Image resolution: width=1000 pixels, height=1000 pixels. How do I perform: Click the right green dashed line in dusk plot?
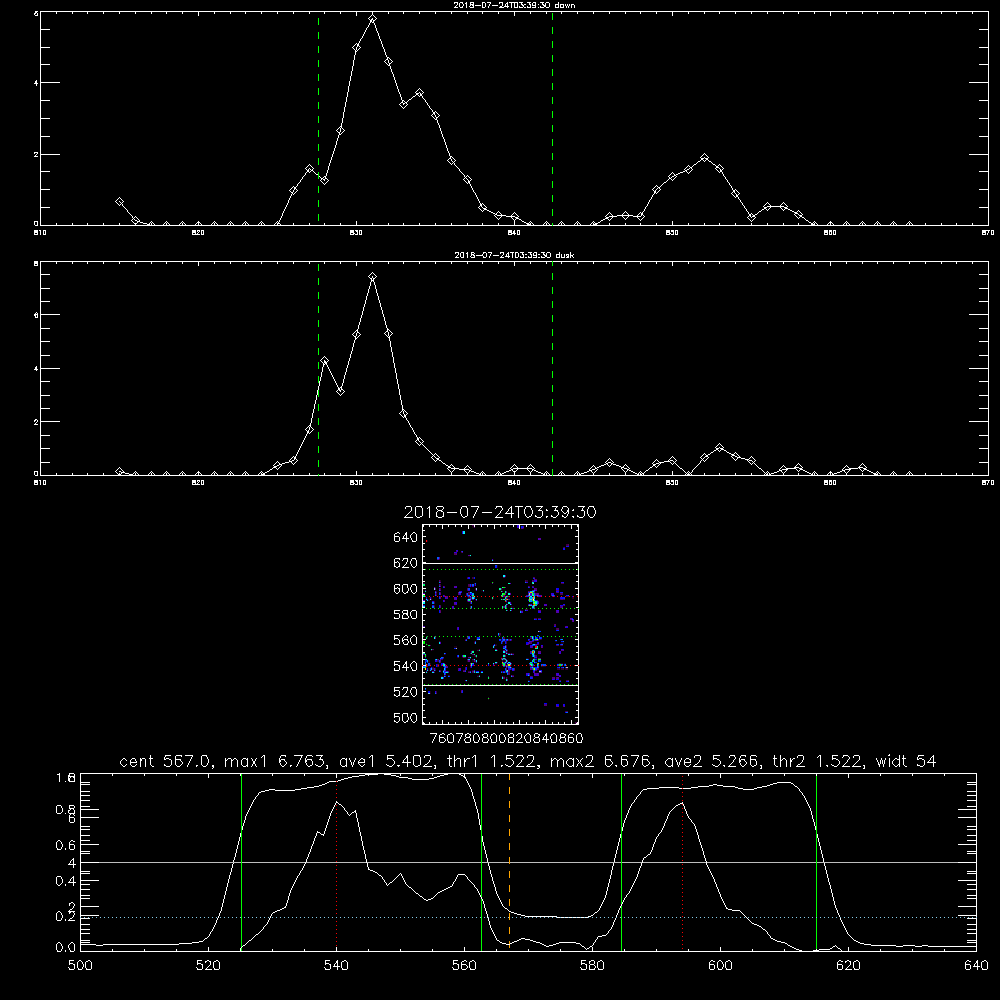click(x=552, y=368)
